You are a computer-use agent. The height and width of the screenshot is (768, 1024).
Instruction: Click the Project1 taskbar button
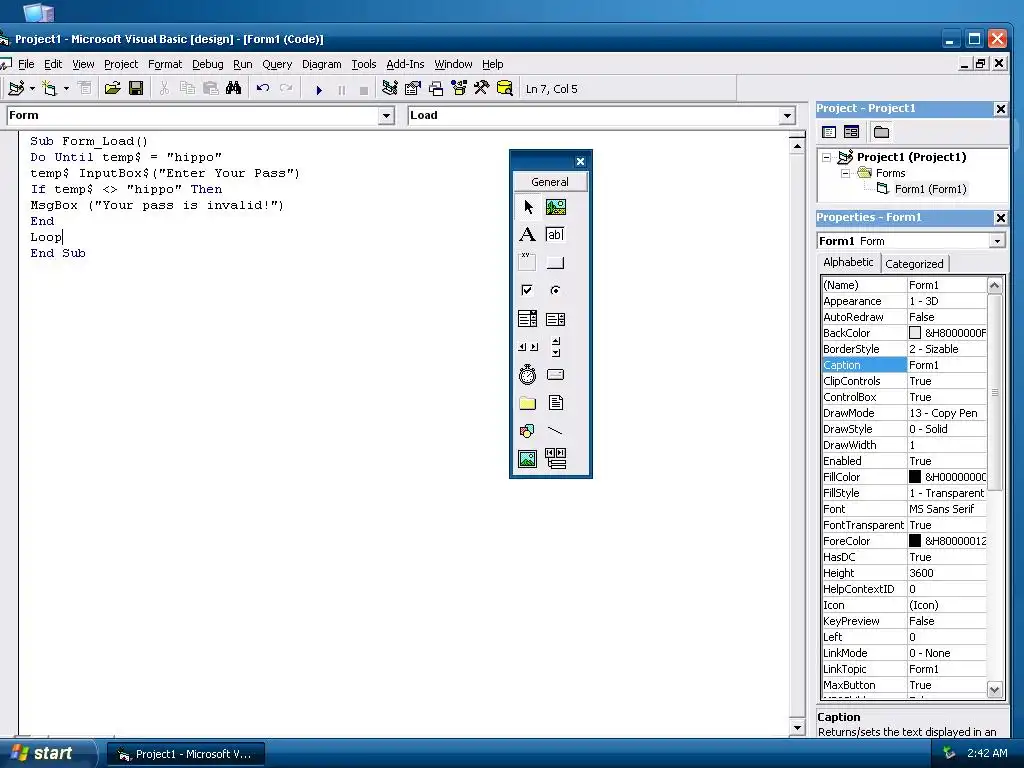(x=186, y=754)
